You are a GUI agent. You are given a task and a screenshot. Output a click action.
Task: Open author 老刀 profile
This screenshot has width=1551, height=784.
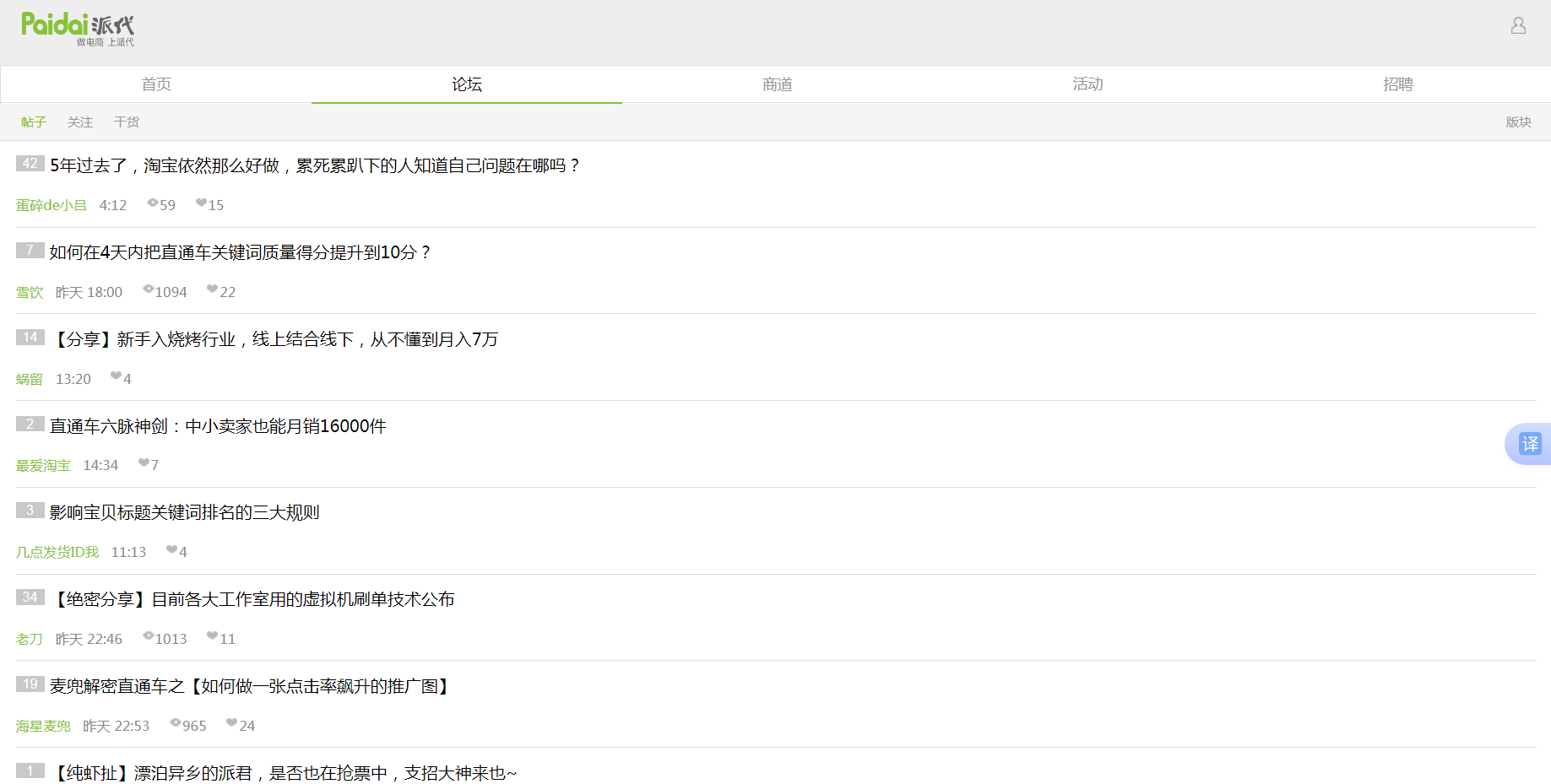(x=29, y=639)
